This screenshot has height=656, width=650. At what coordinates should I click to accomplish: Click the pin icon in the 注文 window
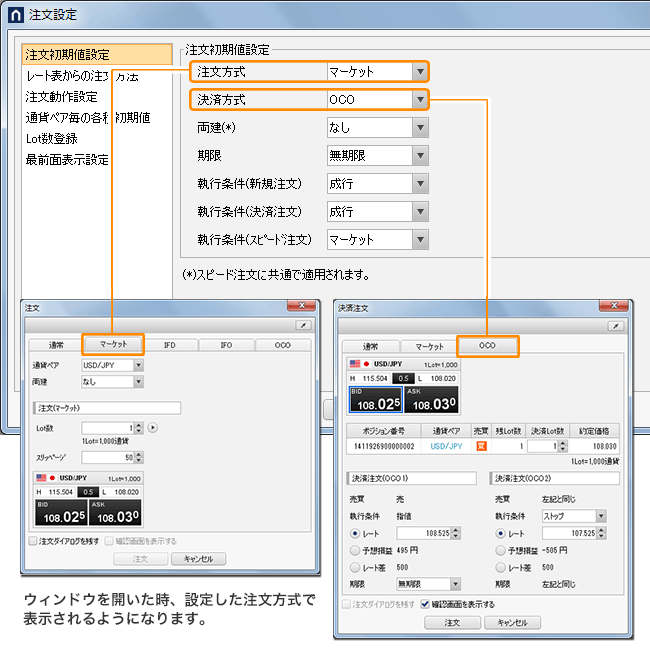(301, 325)
